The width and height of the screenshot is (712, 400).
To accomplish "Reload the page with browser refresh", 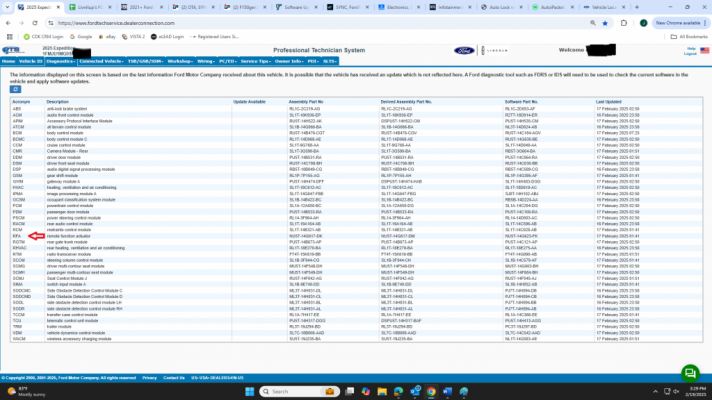I will (35, 23).
